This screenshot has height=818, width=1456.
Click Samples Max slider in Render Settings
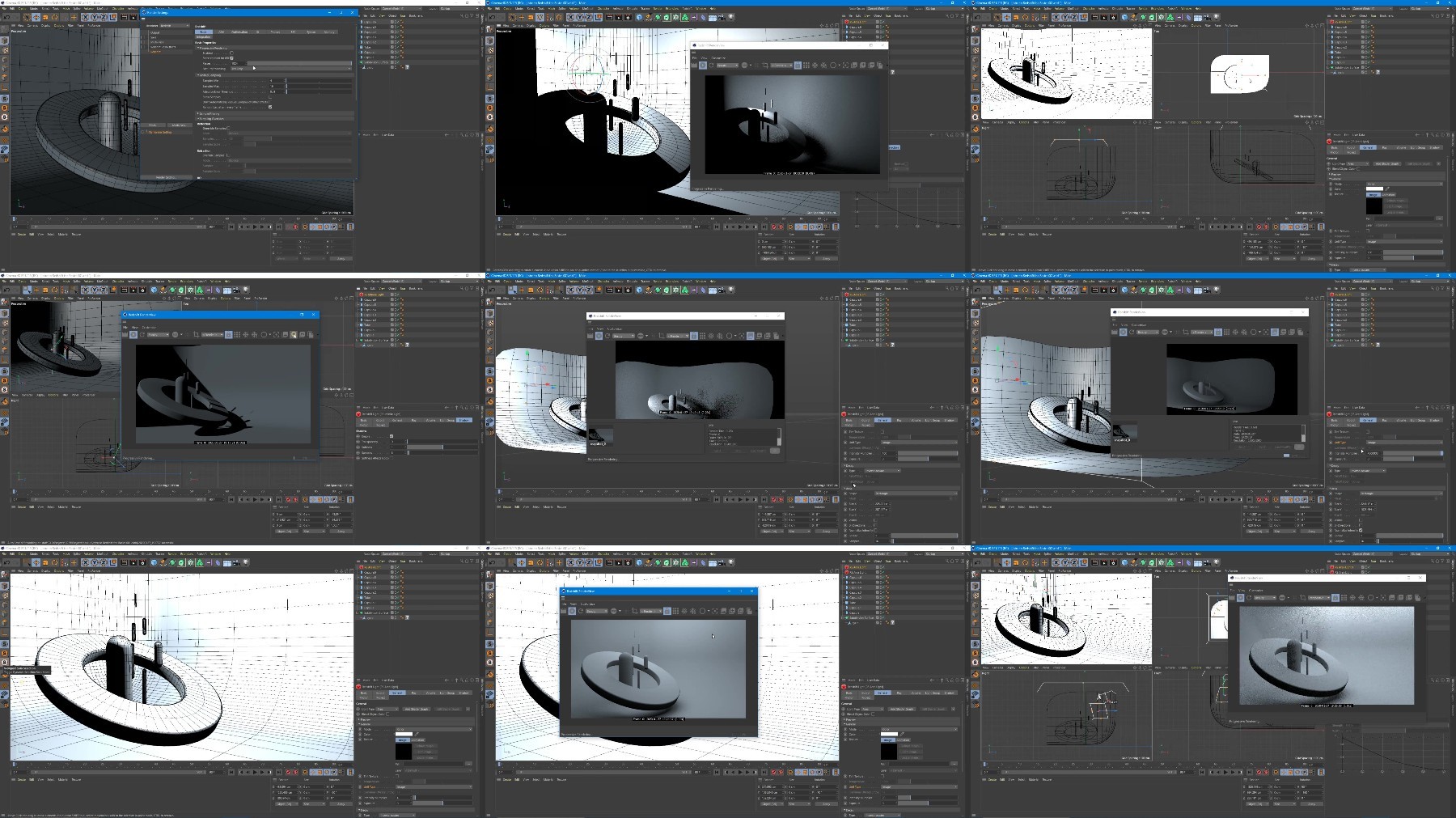tap(319, 86)
